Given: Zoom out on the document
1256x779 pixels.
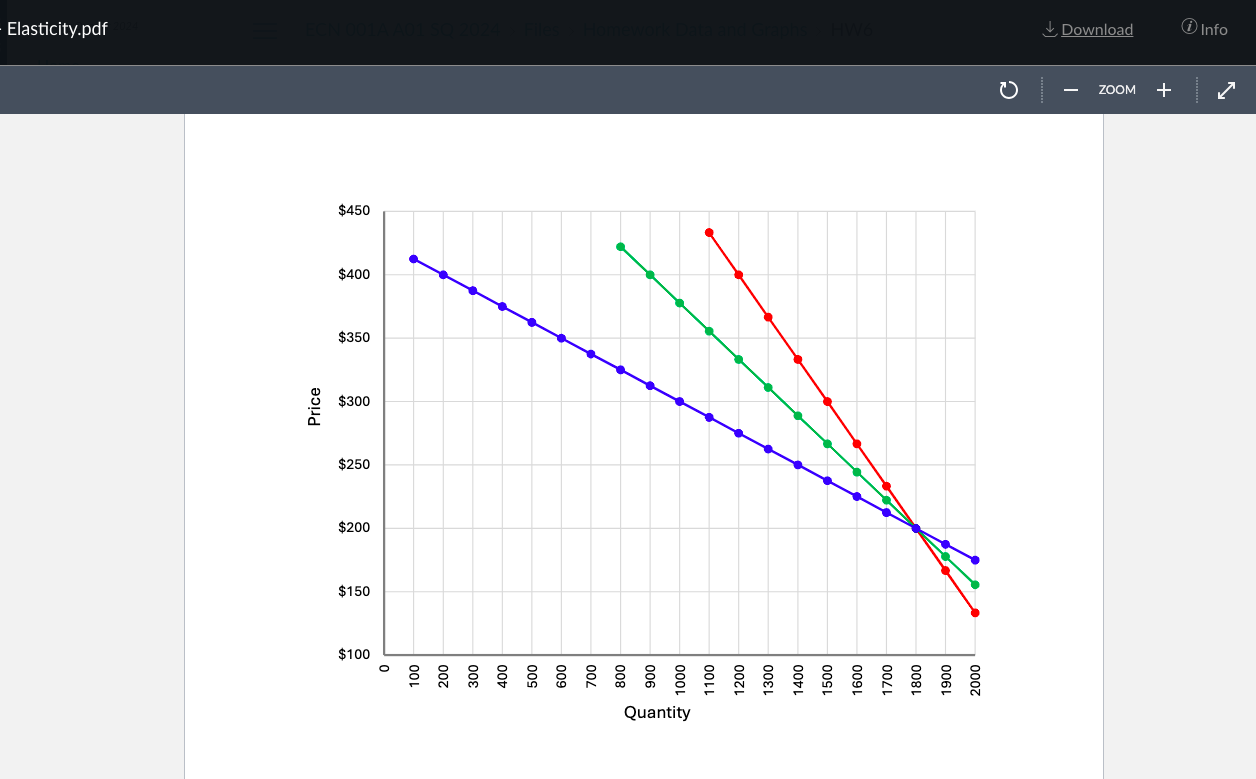Looking at the screenshot, I should 1070,90.
